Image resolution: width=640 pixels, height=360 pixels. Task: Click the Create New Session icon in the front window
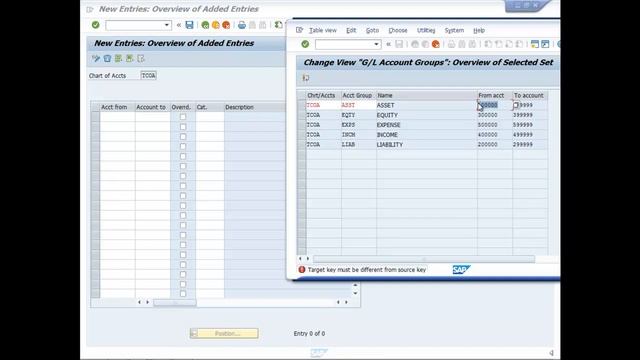pyautogui.click(x=535, y=44)
